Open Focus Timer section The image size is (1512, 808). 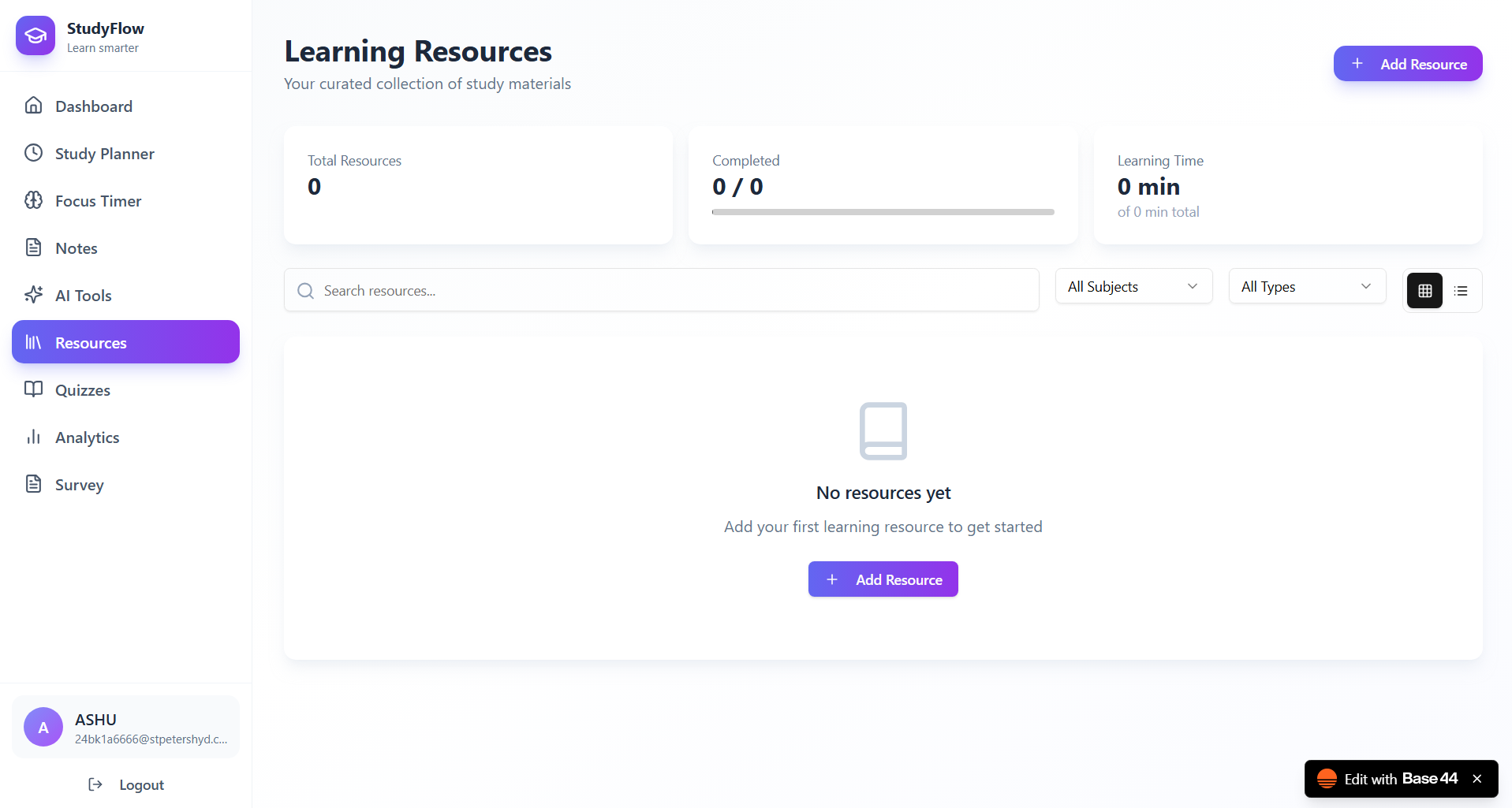pos(125,200)
